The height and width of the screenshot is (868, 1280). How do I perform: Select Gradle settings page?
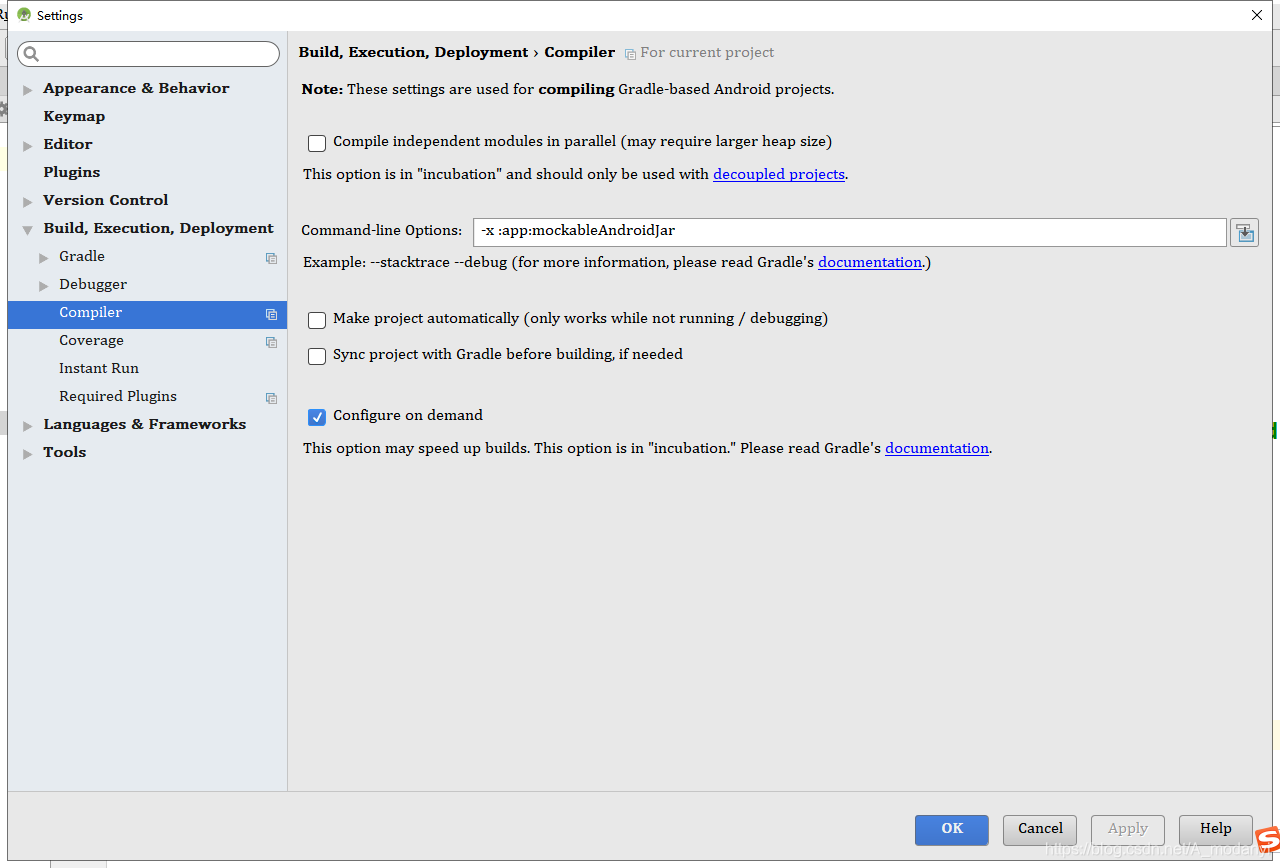coord(82,256)
